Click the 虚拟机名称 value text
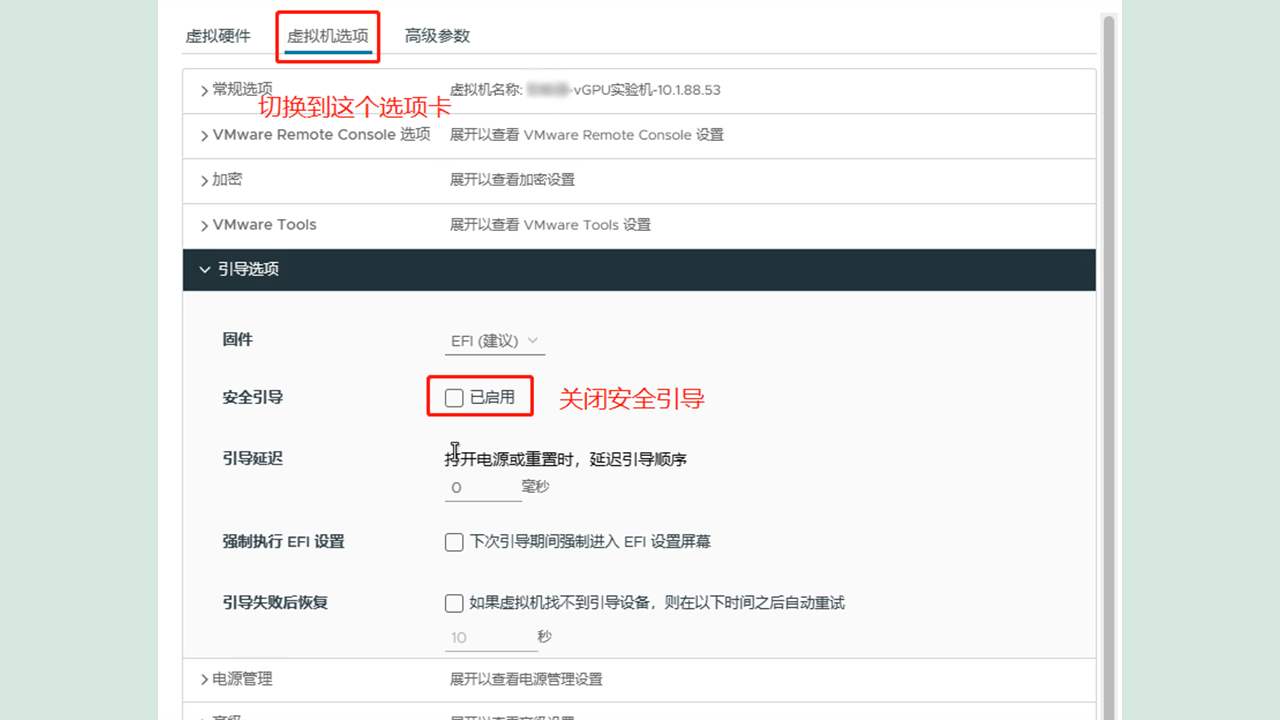The image size is (1280, 720). click(x=624, y=90)
